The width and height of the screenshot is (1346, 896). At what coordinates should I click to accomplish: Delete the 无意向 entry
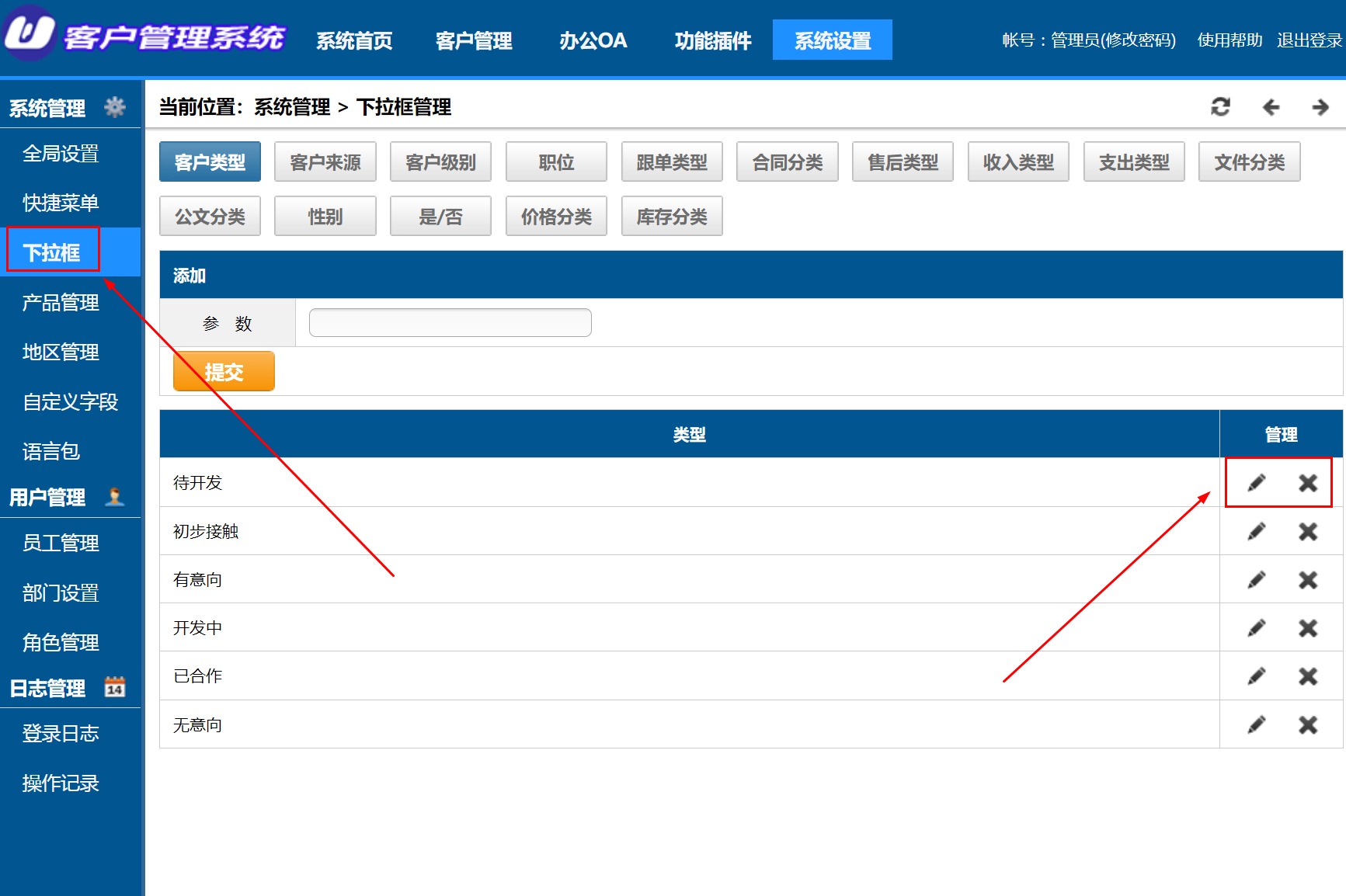(x=1308, y=724)
